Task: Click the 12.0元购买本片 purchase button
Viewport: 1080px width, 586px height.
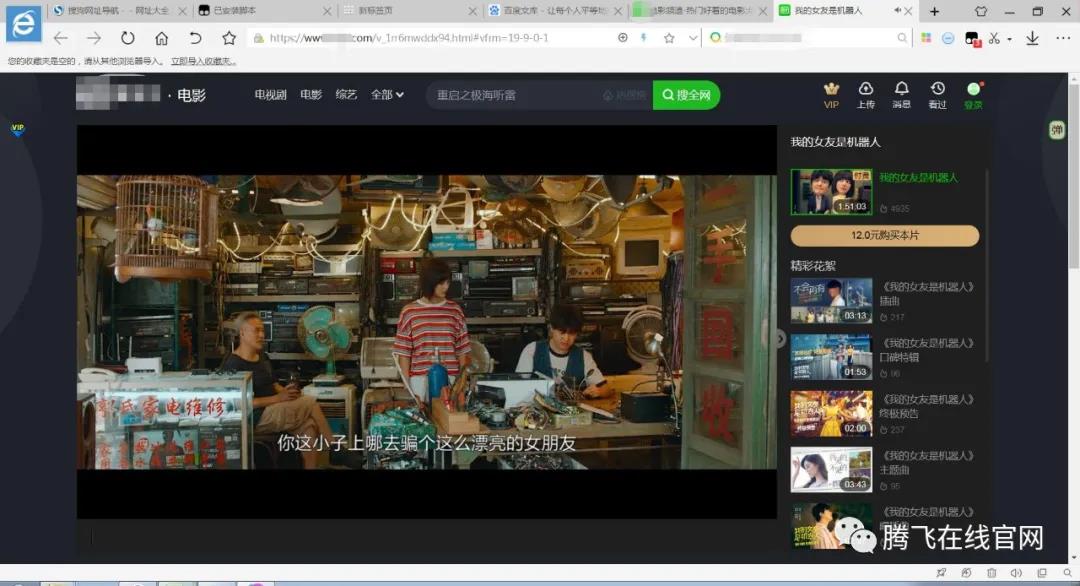Action: (x=884, y=236)
